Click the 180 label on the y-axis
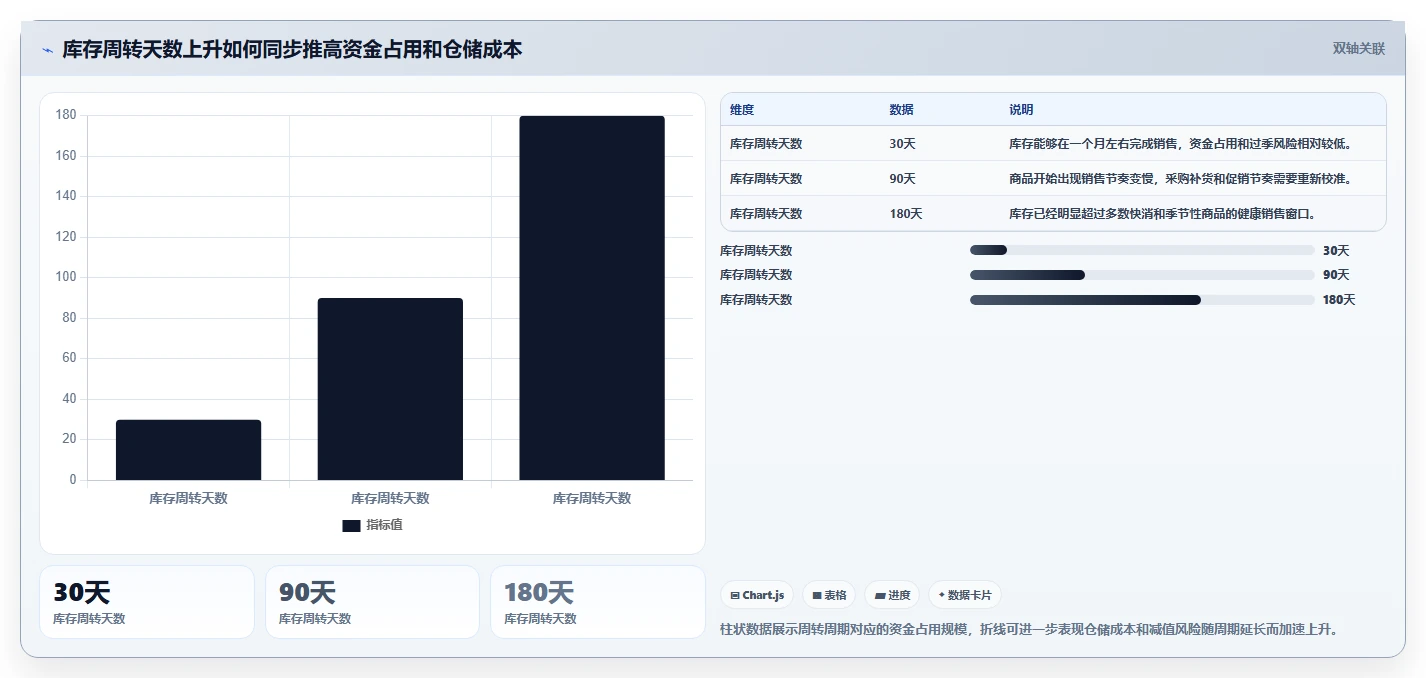Image resolution: width=1426 pixels, height=678 pixels. 66,115
